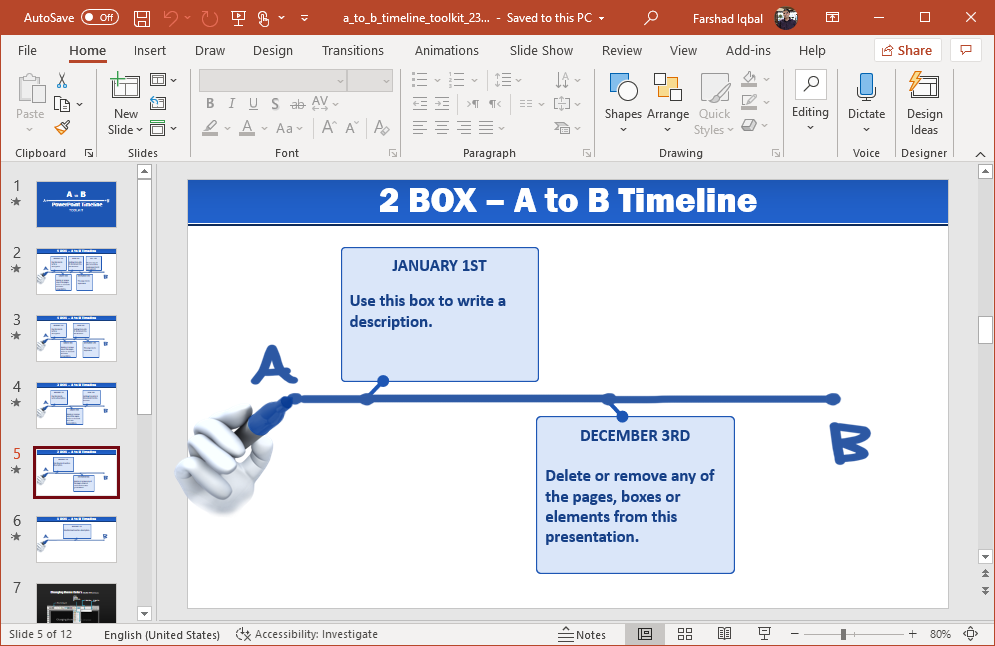Switch to Slide Sorter view icon
This screenshot has height=646, width=995.
[685, 634]
